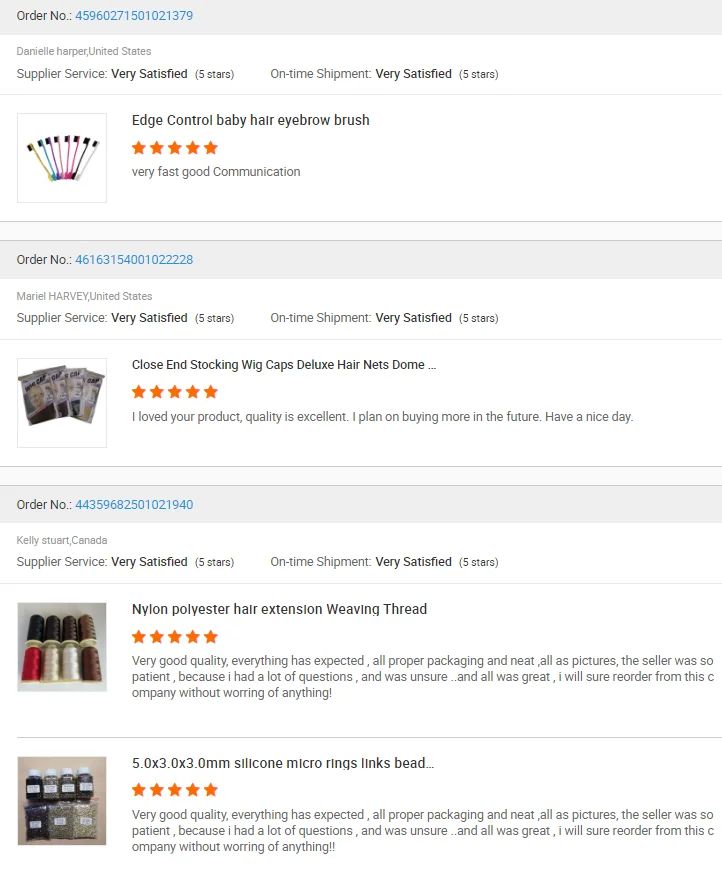This screenshot has height=885, width=722.
Task: Open order number 44359682501021940
Action: [x=134, y=505]
